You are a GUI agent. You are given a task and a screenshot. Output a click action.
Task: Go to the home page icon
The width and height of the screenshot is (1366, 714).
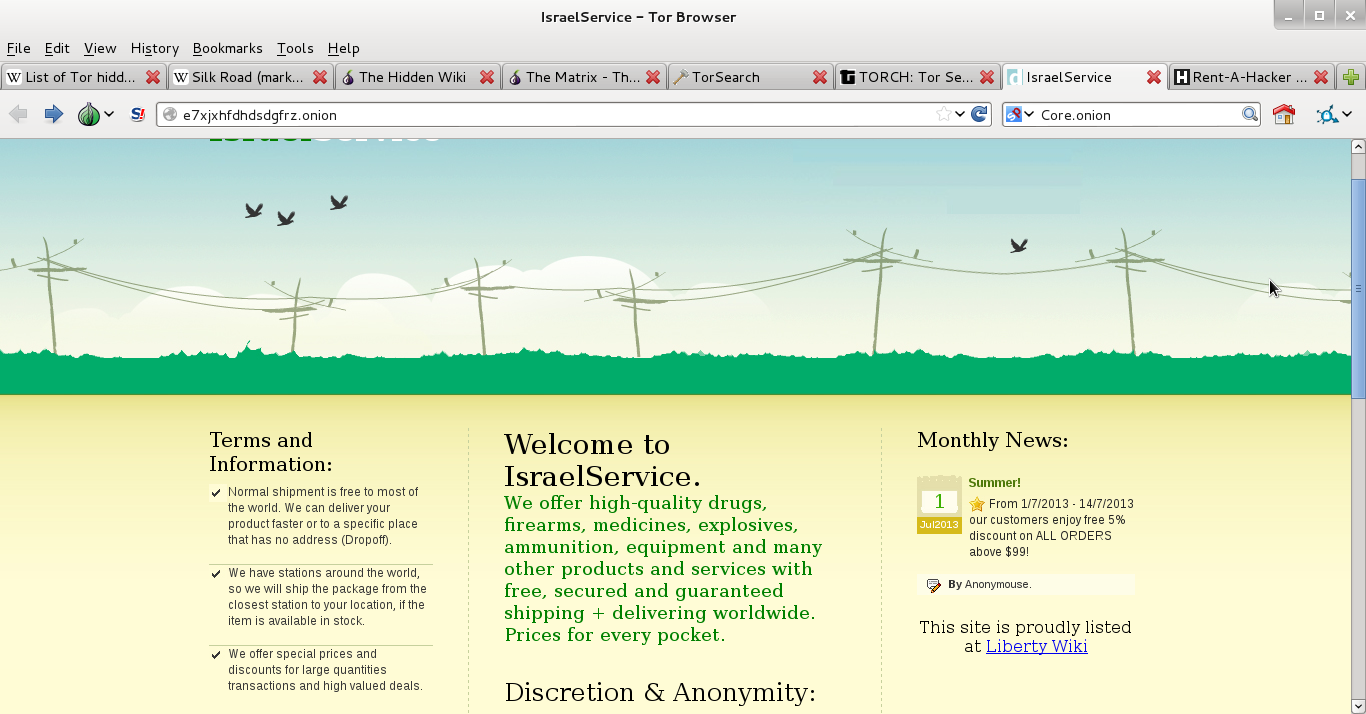coord(1284,115)
